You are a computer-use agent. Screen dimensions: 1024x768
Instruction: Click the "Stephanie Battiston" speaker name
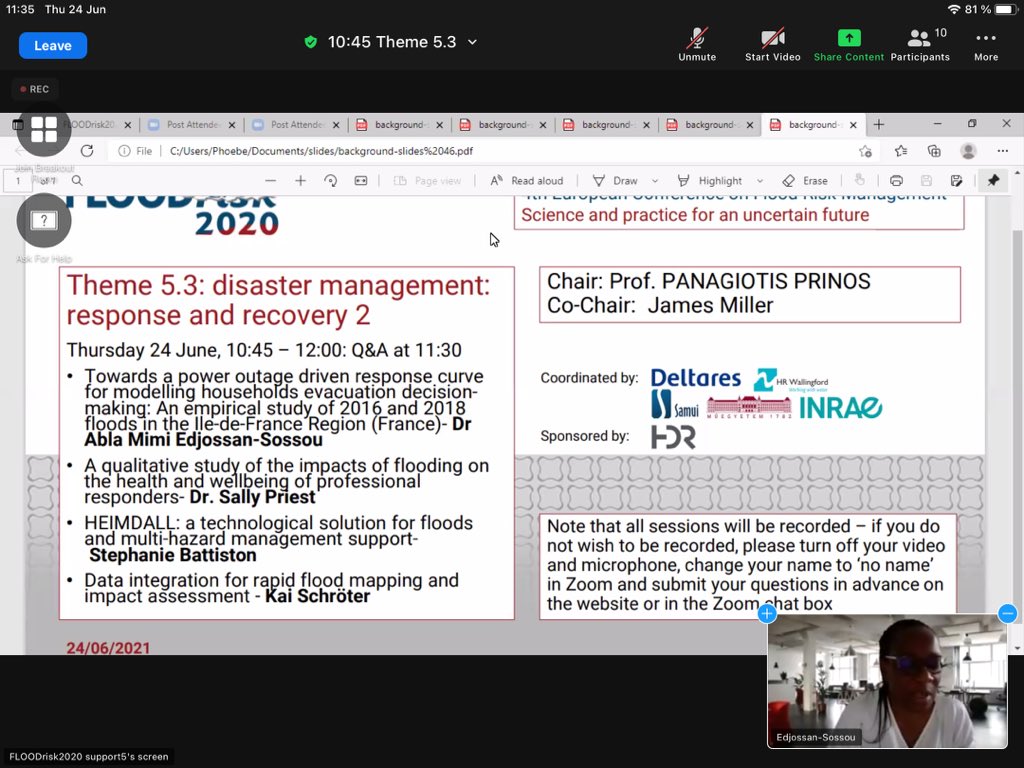coord(172,555)
